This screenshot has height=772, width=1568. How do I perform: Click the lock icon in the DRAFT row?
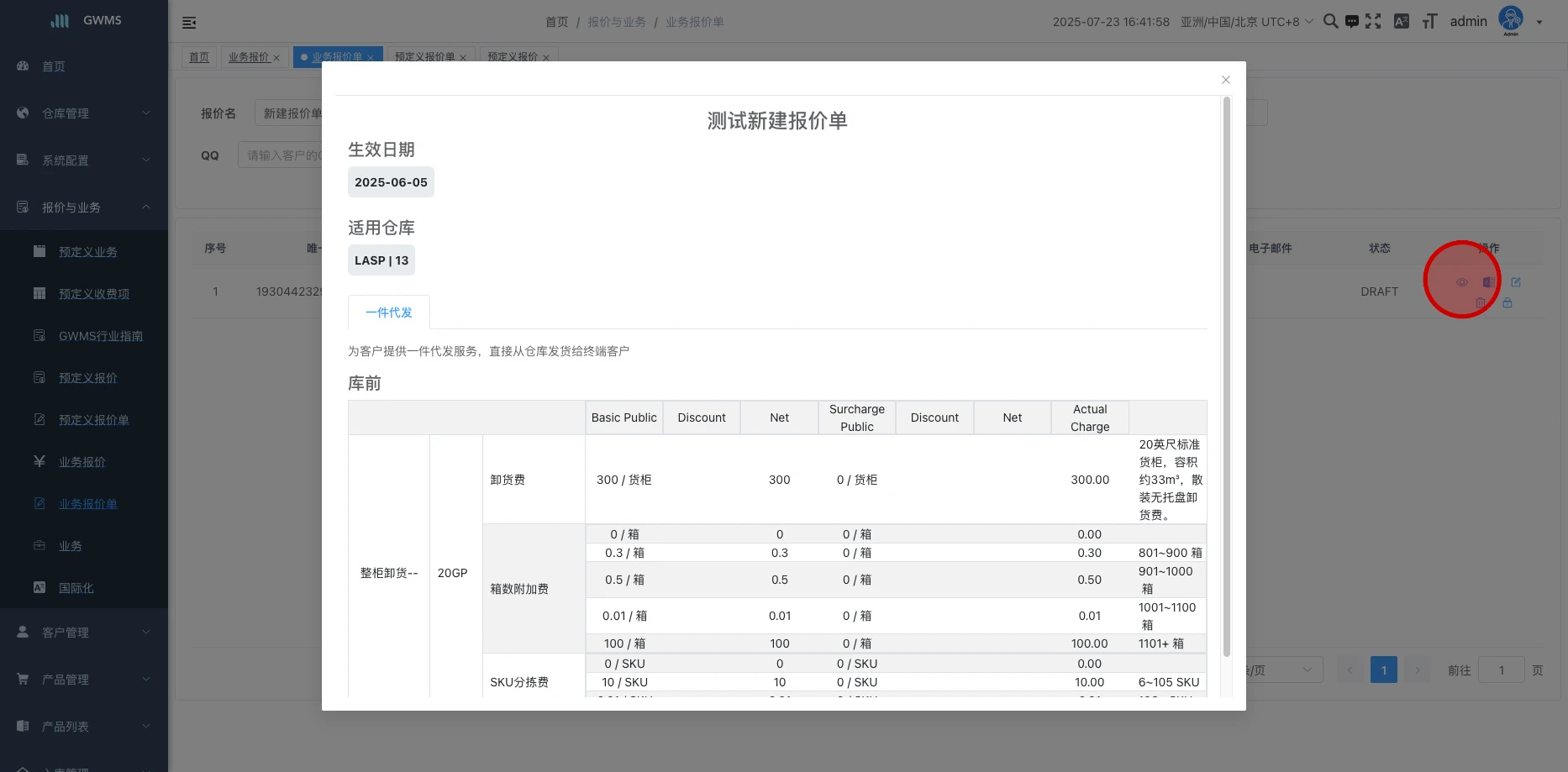click(x=1507, y=302)
